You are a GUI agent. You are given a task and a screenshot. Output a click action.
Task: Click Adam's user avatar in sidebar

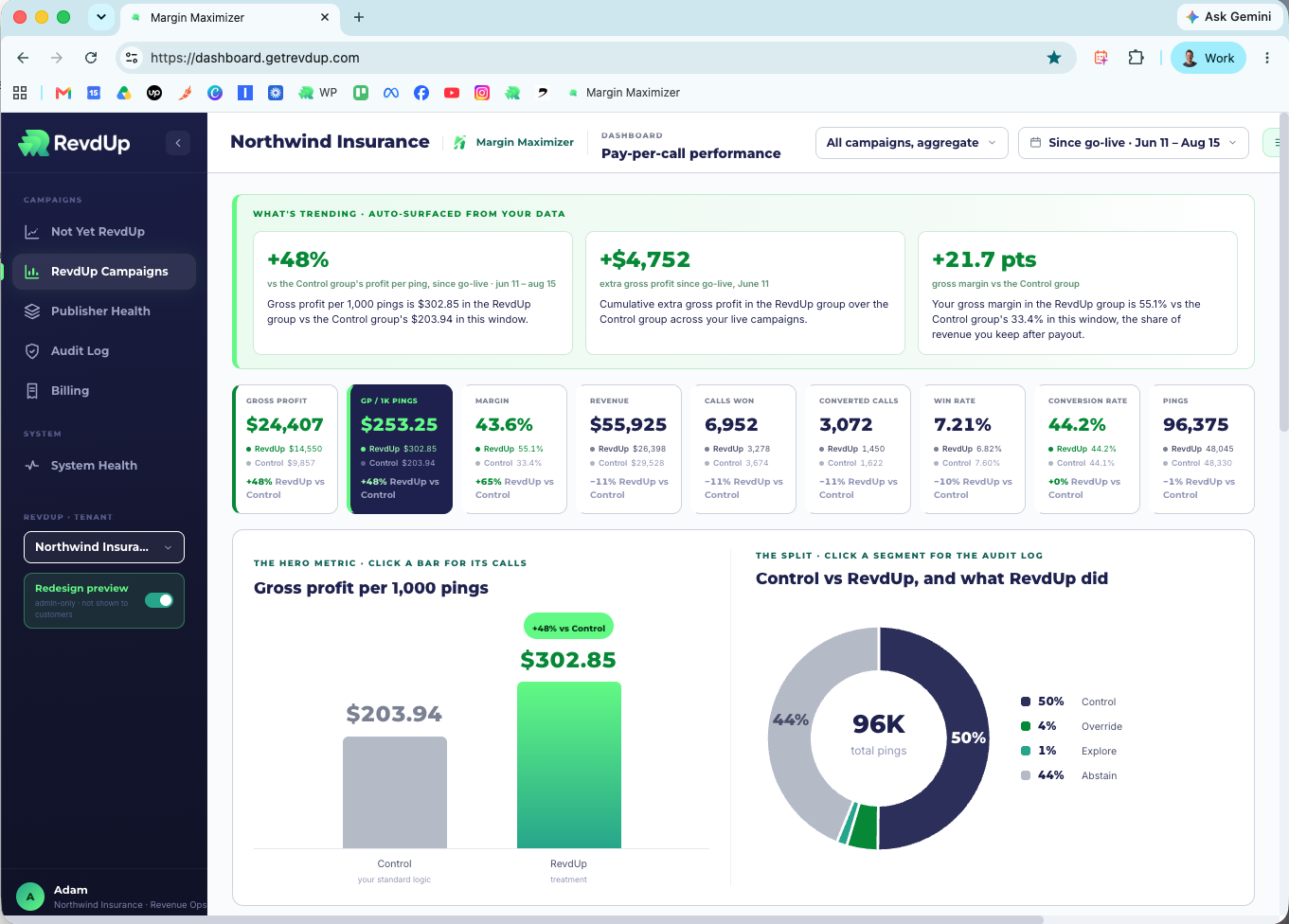pyautogui.click(x=30, y=897)
